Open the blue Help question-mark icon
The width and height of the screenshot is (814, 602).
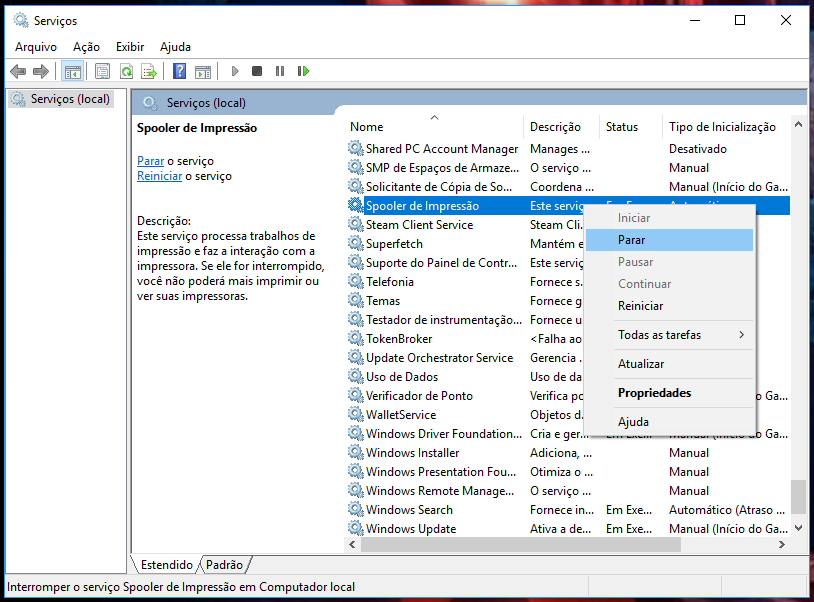[x=180, y=71]
